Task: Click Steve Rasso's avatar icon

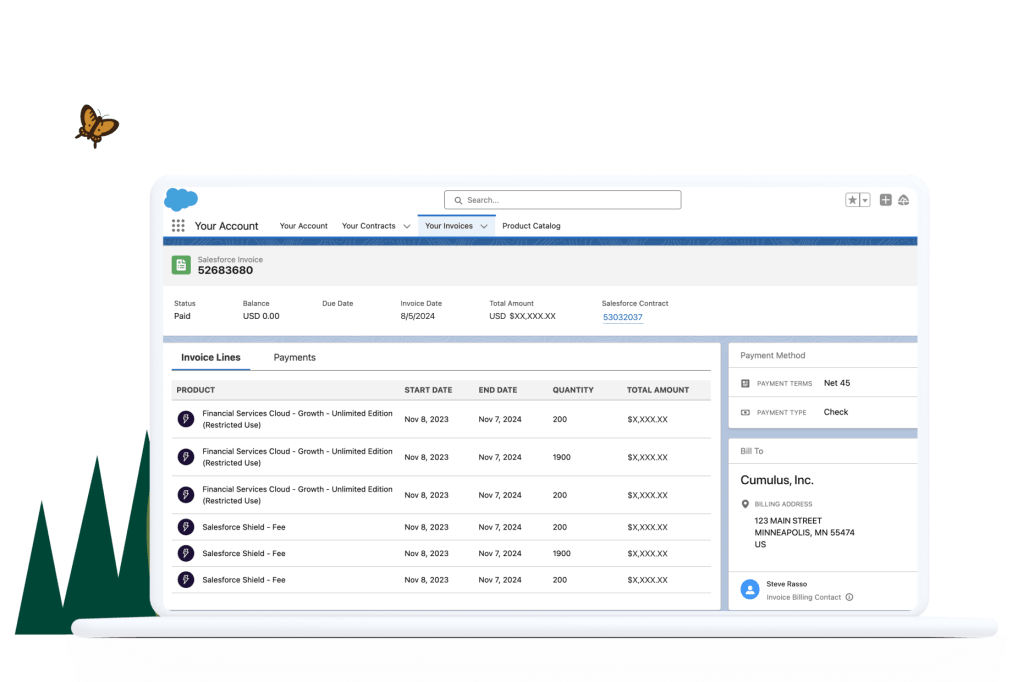Action: tap(750, 589)
